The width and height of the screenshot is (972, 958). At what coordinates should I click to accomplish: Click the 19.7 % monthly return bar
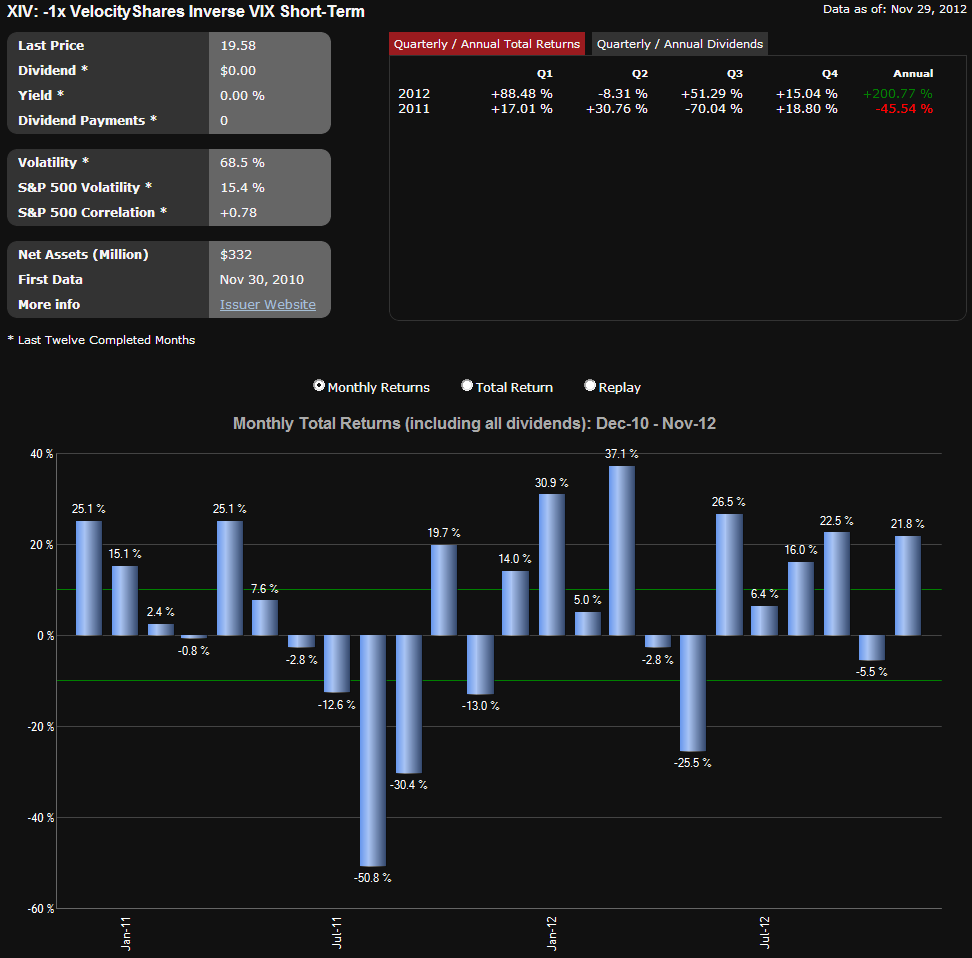(444, 590)
